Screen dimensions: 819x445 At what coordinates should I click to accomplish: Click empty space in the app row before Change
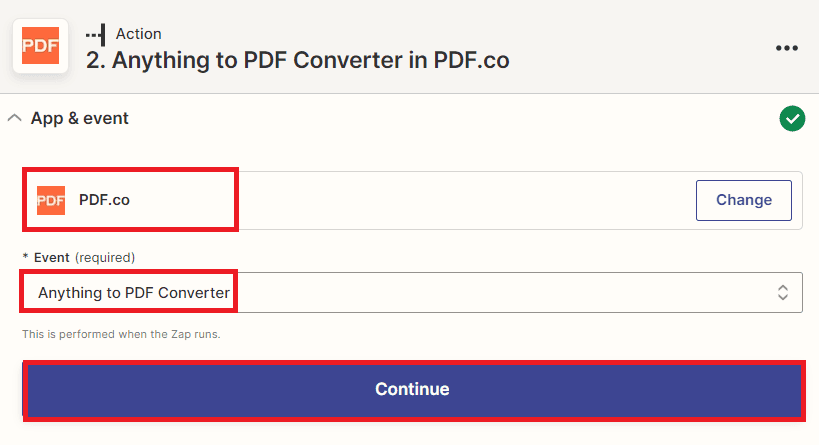pyautogui.click(x=450, y=200)
